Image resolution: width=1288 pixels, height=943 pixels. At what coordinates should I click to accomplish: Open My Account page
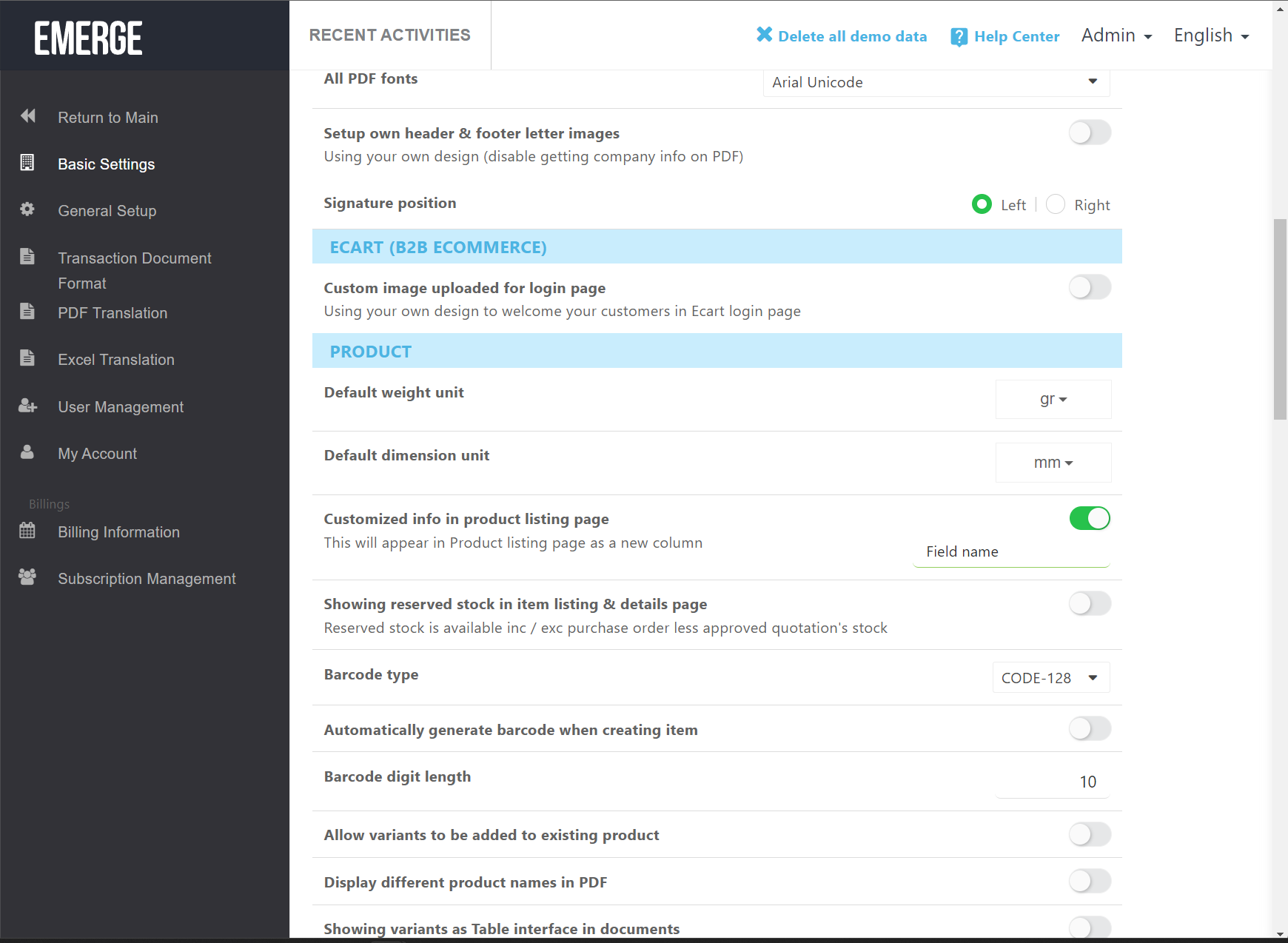(x=98, y=454)
